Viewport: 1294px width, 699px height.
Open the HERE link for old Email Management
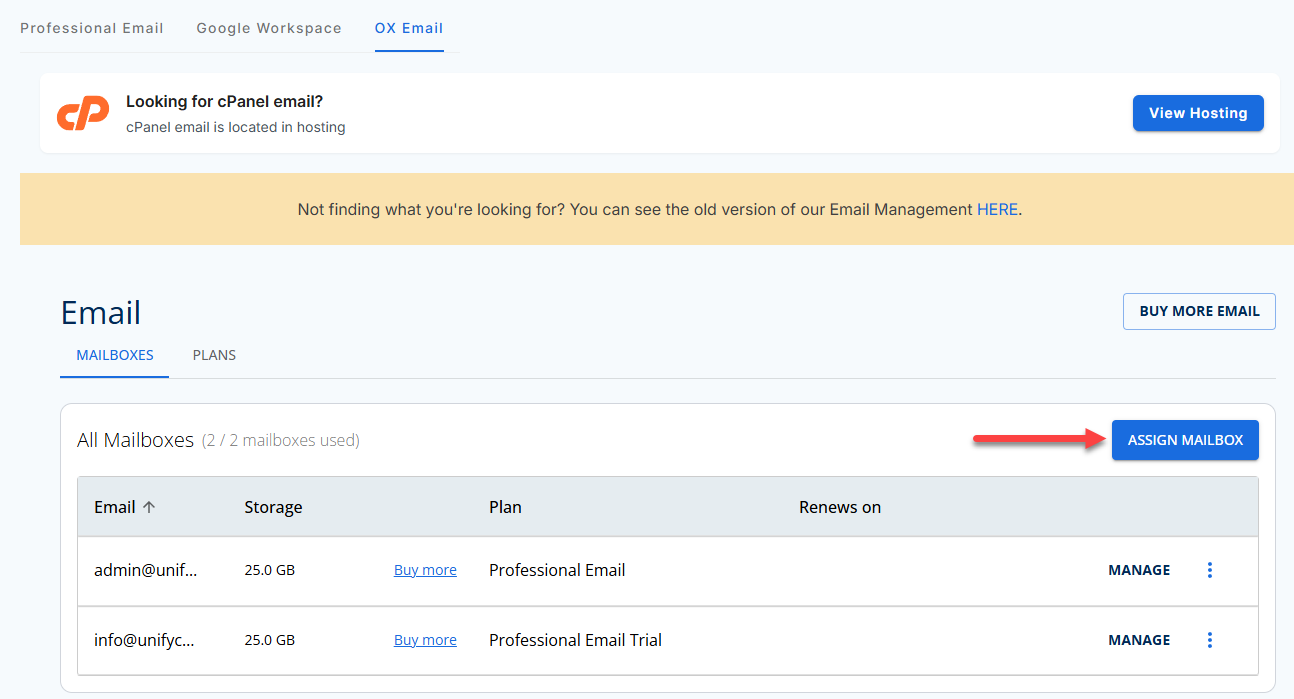(997, 210)
